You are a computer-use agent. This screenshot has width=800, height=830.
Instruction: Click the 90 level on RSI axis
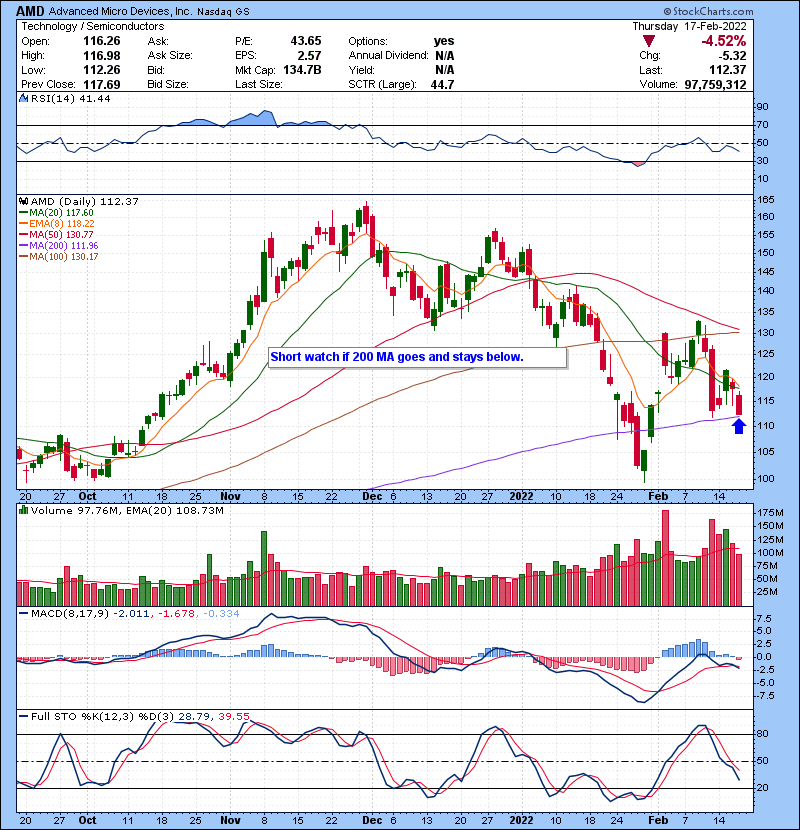point(762,107)
